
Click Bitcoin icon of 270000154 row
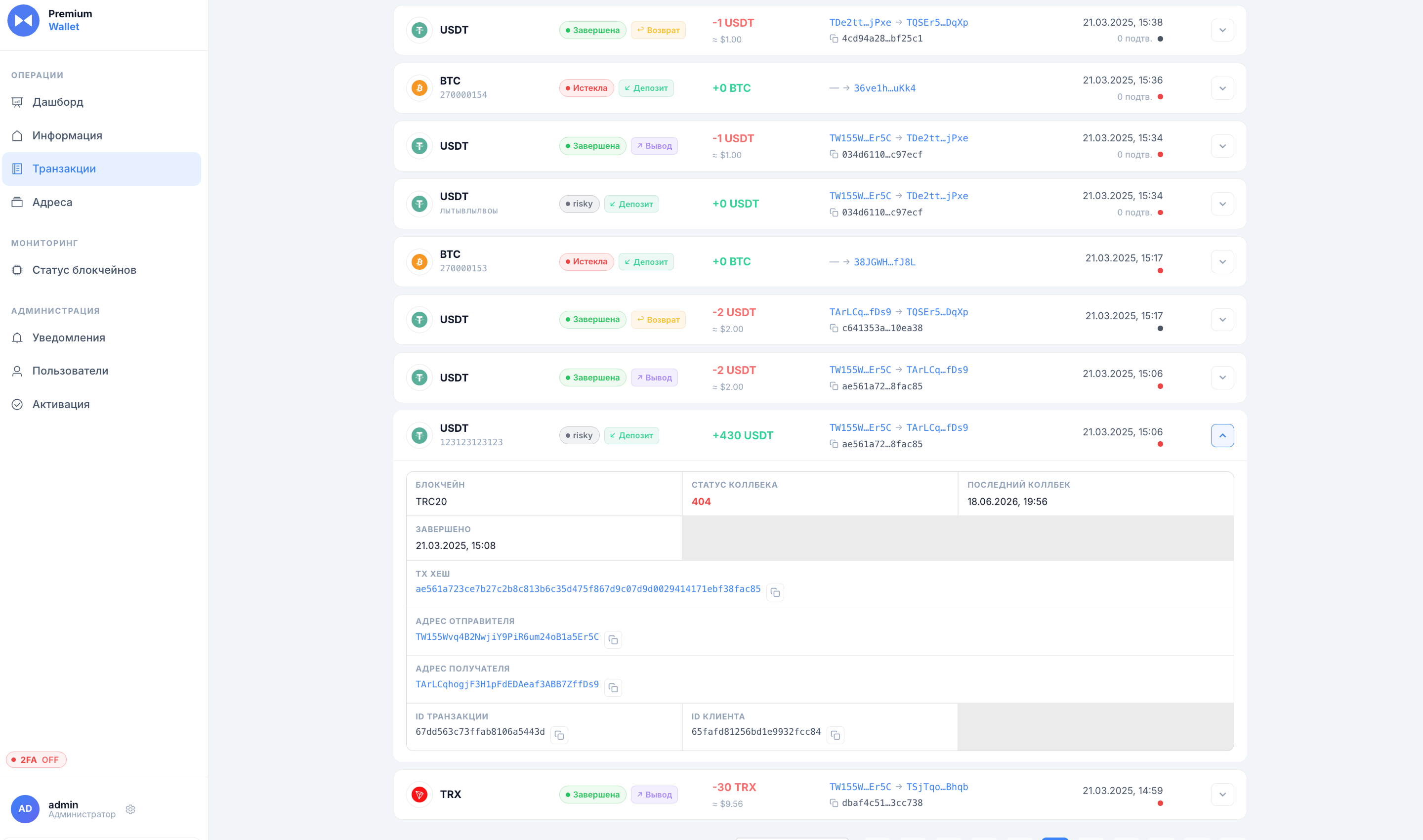419,88
